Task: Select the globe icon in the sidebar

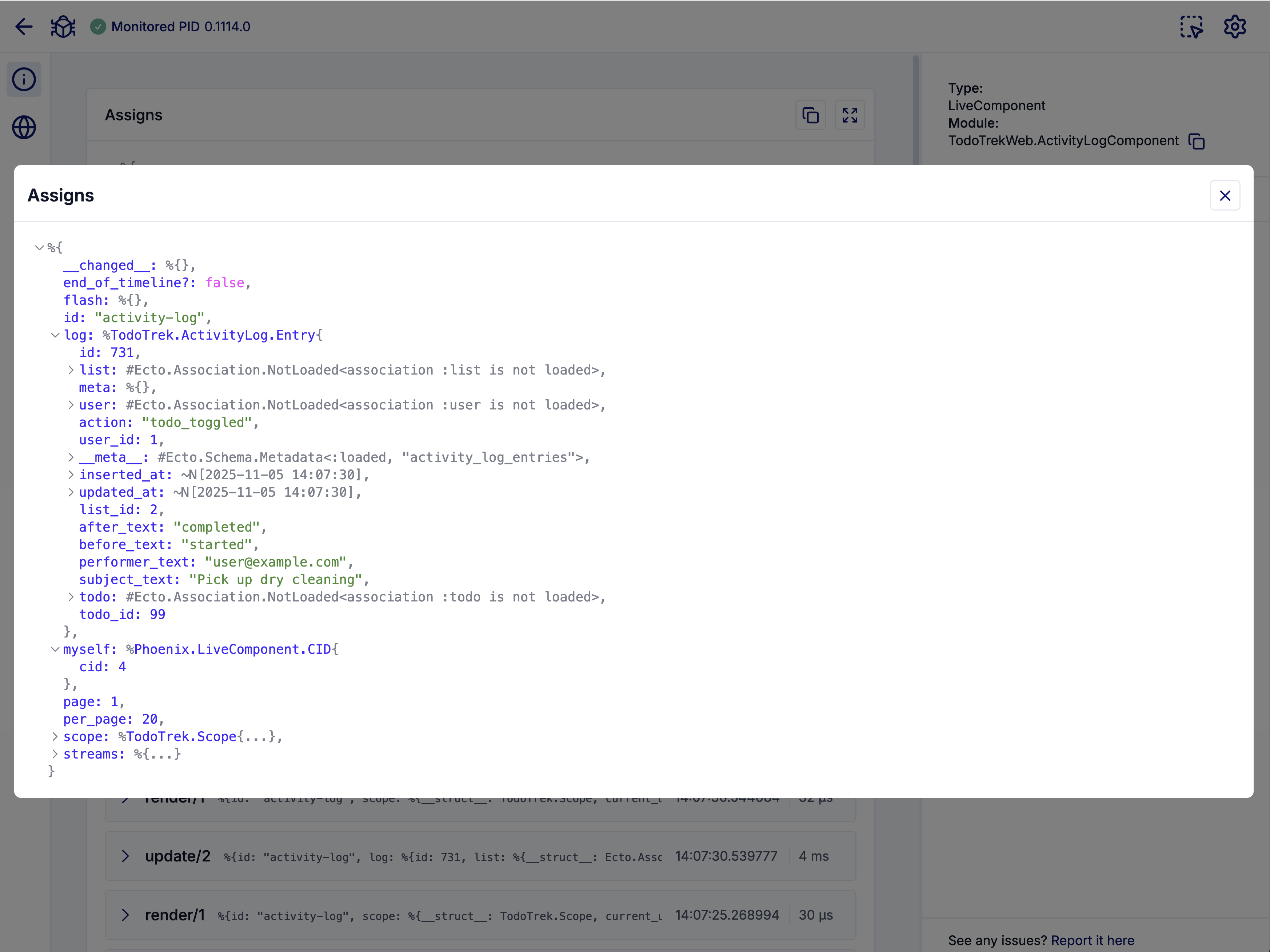Action: pyautogui.click(x=24, y=128)
